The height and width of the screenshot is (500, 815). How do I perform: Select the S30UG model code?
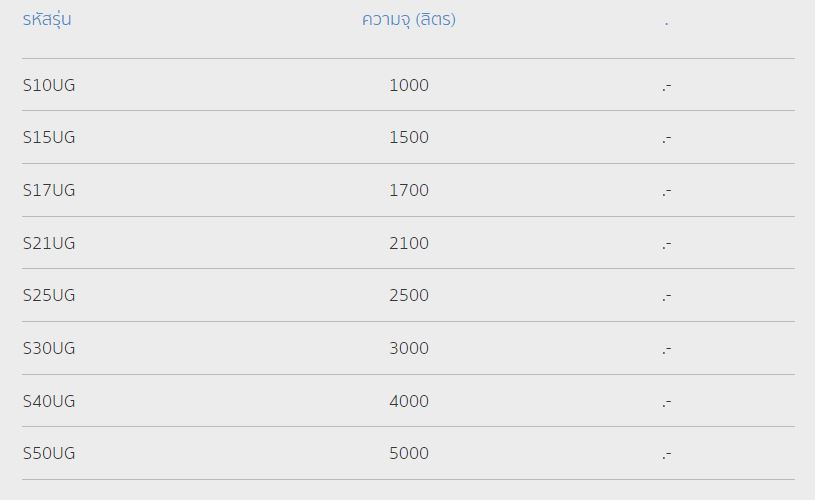(x=49, y=349)
